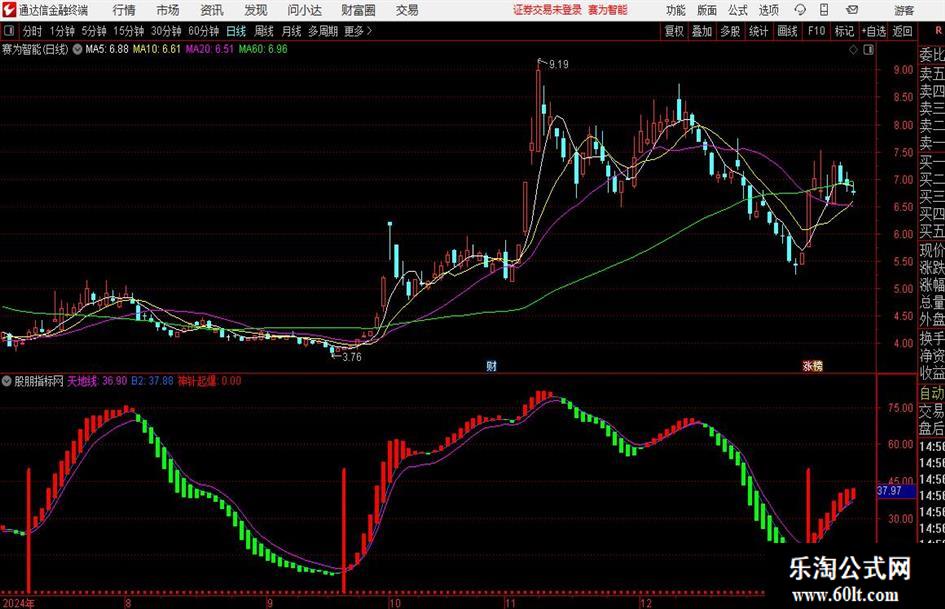The height and width of the screenshot is (609, 945).
Task: Click the MA20: 6.51 label
Action: 210,49
